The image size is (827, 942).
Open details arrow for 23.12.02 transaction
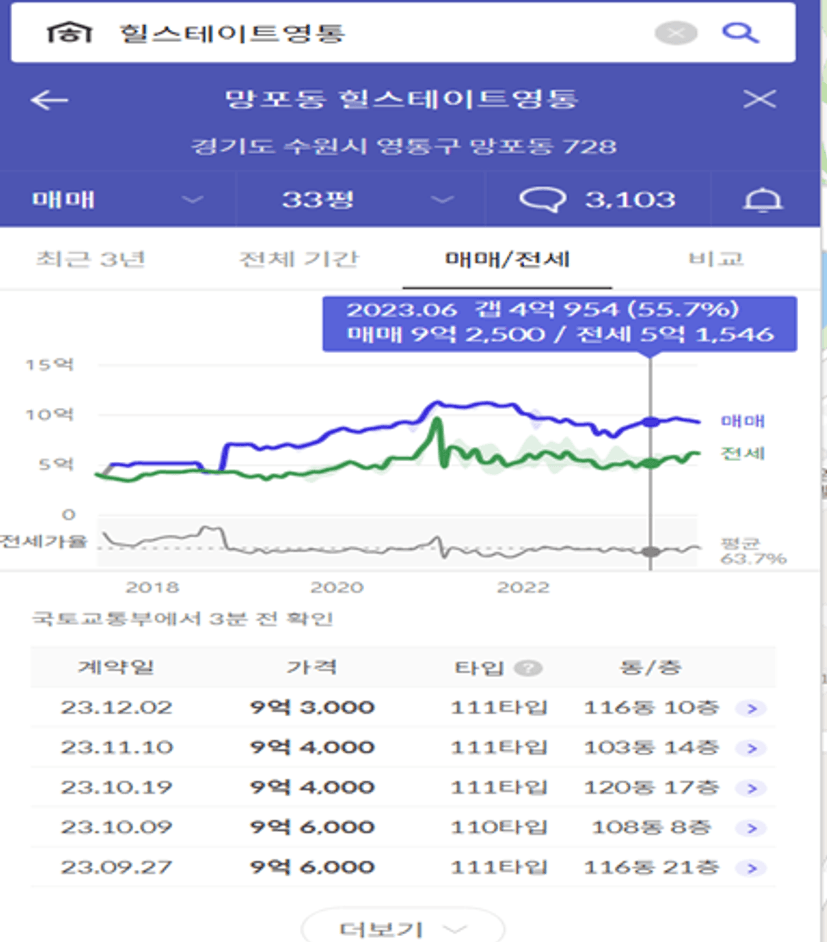click(x=751, y=709)
